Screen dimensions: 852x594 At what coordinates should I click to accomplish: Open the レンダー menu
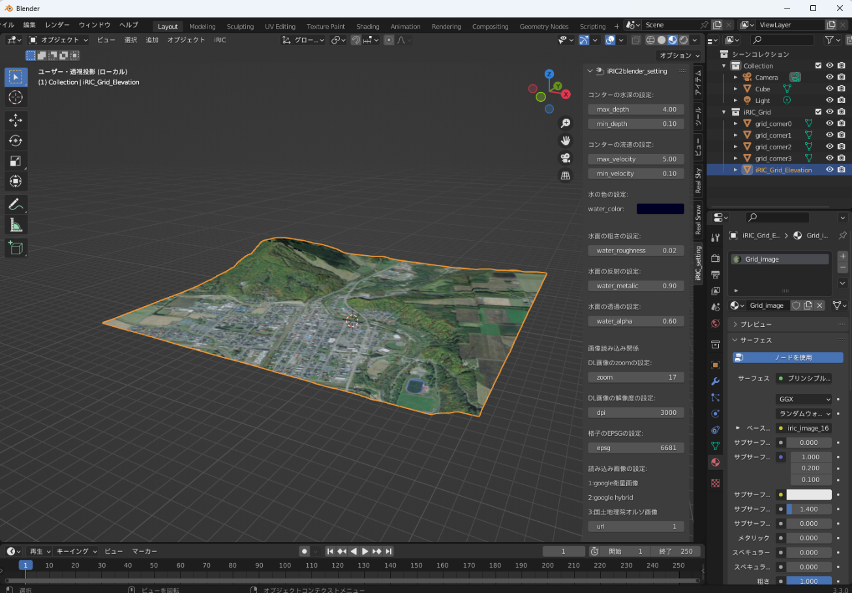point(57,24)
